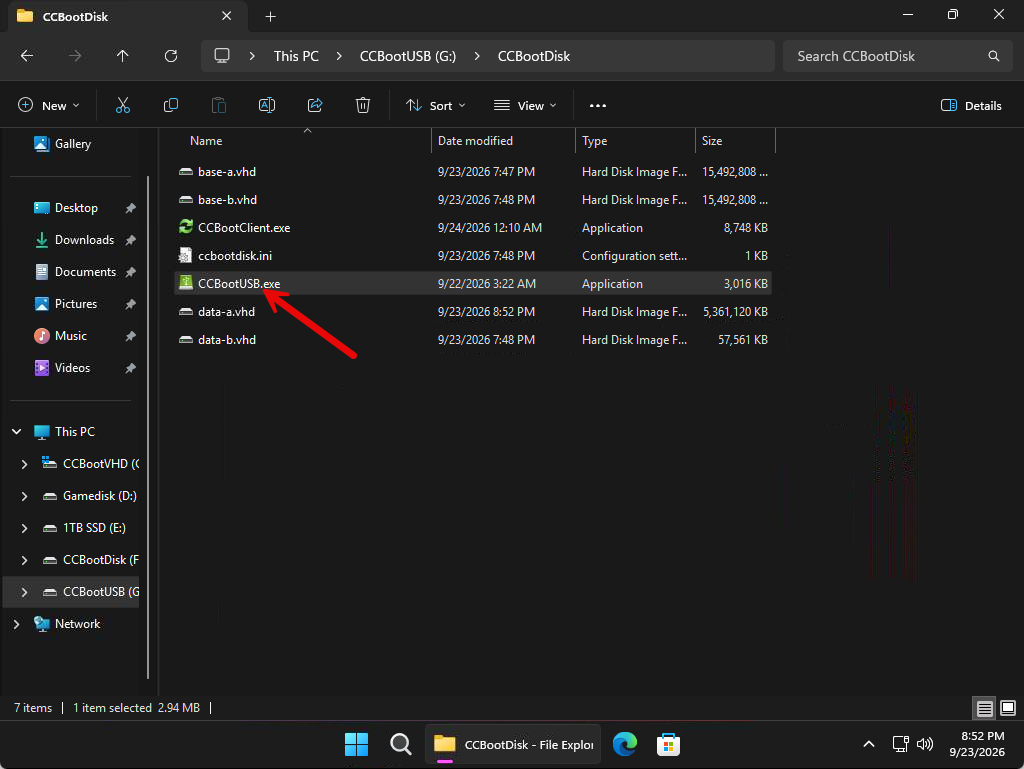This screenshot has height=769, width=1024.
Task: Expand the Gamedisk (D:) tree node
Action: (24, 496)
